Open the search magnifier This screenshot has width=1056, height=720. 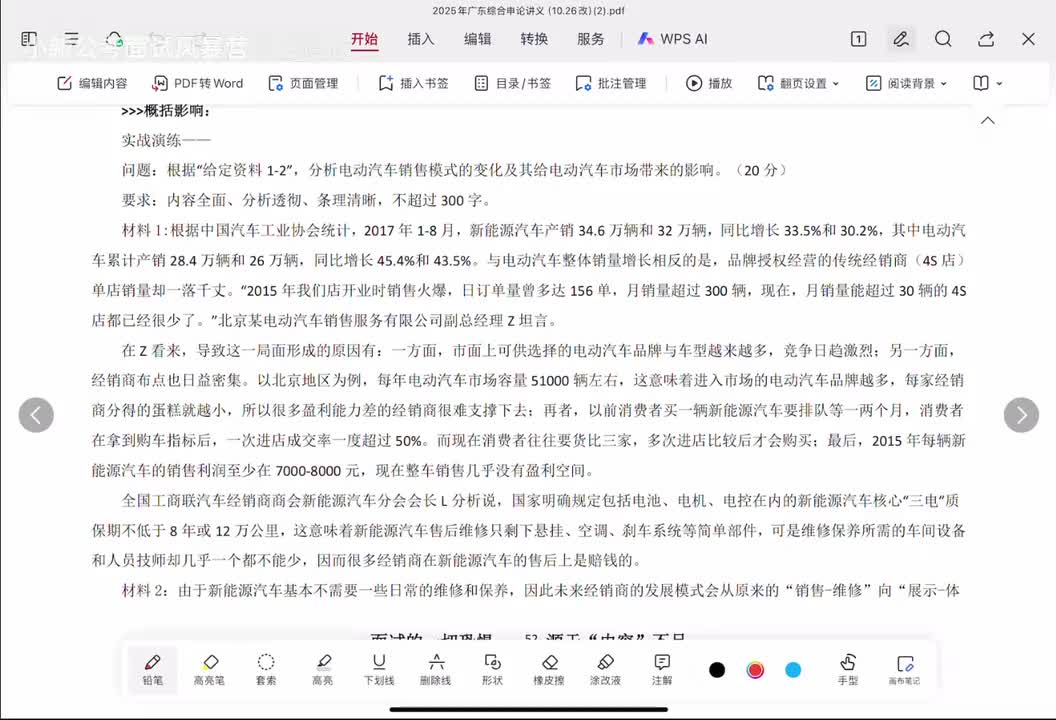[944, 39]
